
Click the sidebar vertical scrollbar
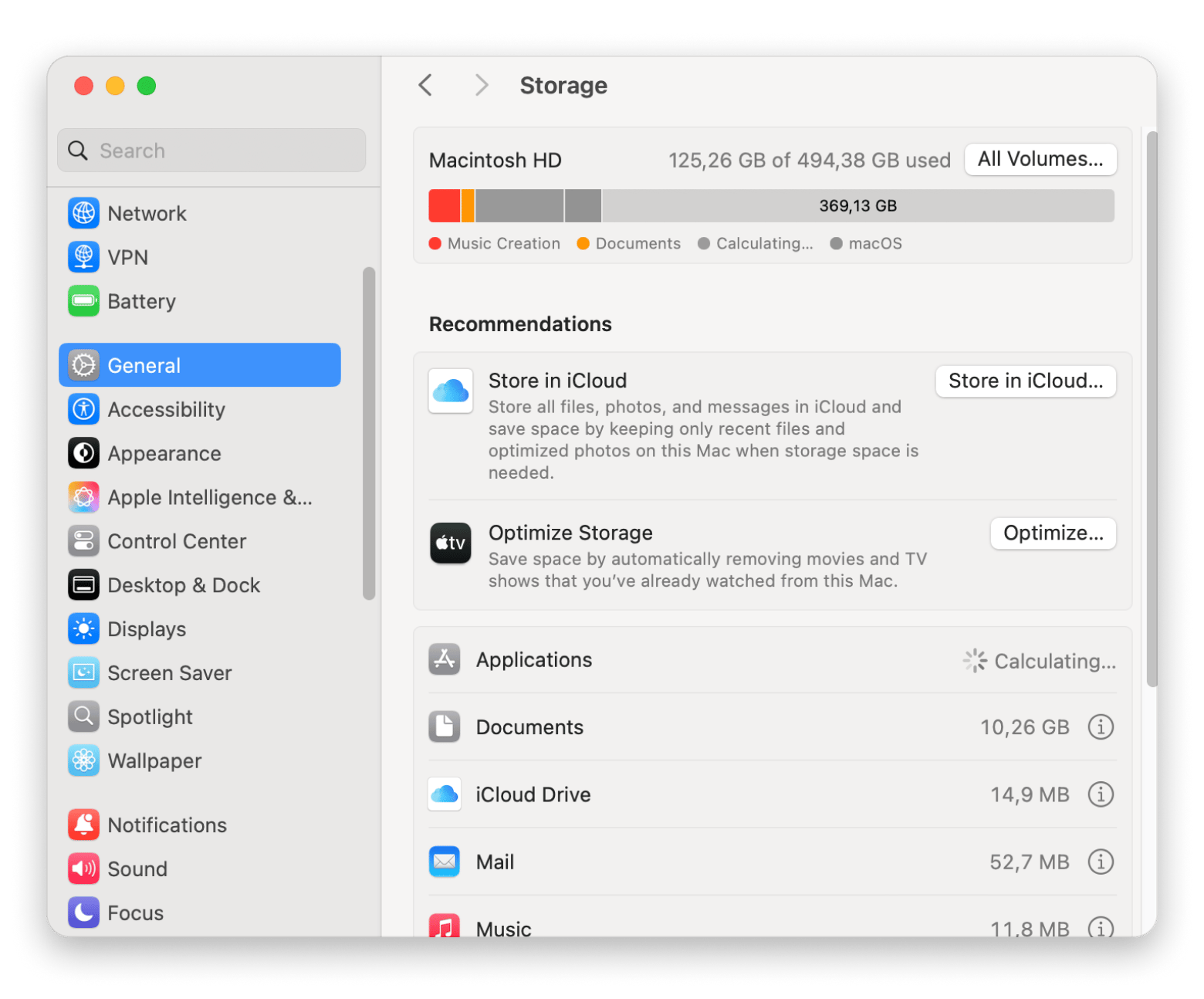click(369, 432)
